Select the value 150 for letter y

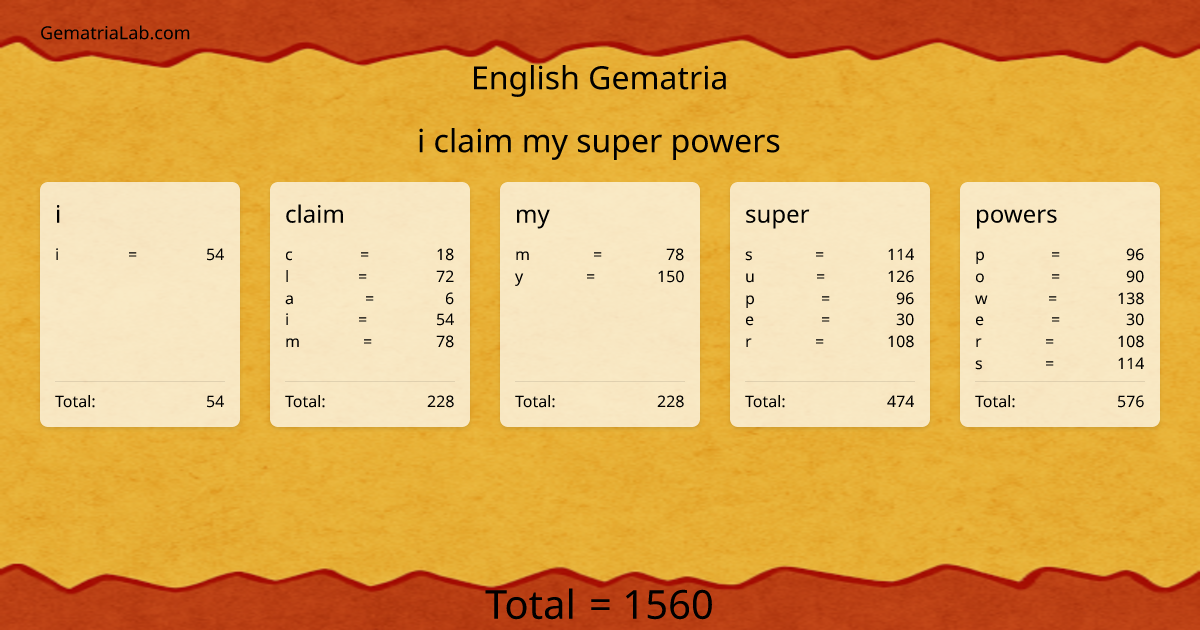tap(671, 277)
